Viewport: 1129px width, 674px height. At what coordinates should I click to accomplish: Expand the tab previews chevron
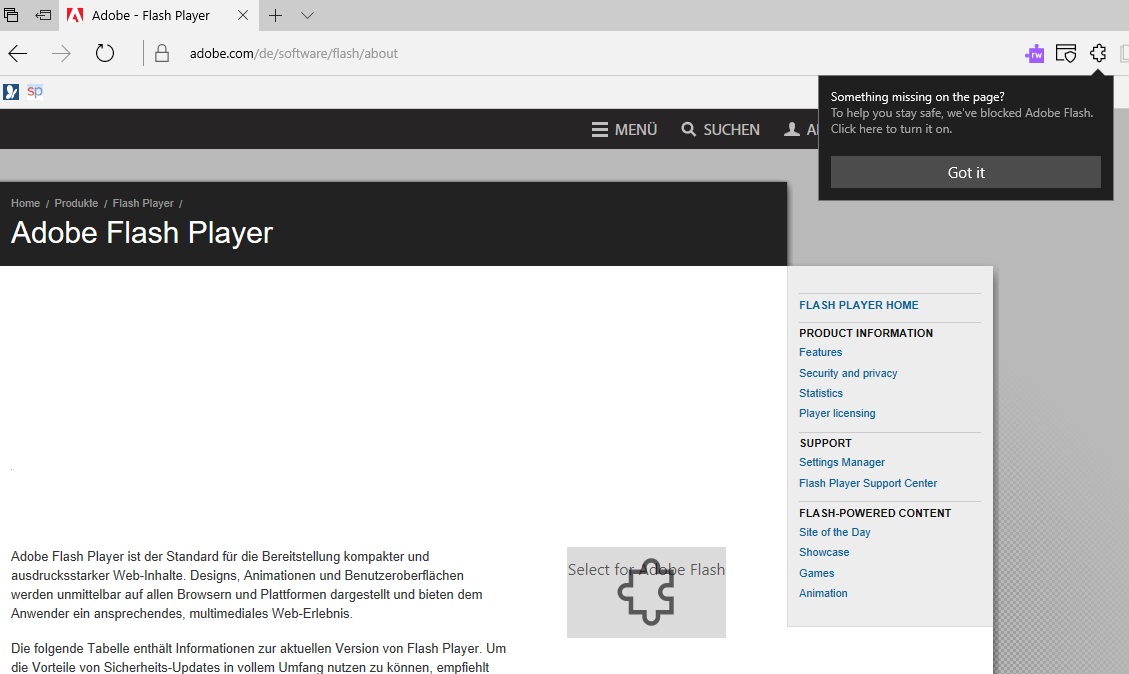coord(307,15)
